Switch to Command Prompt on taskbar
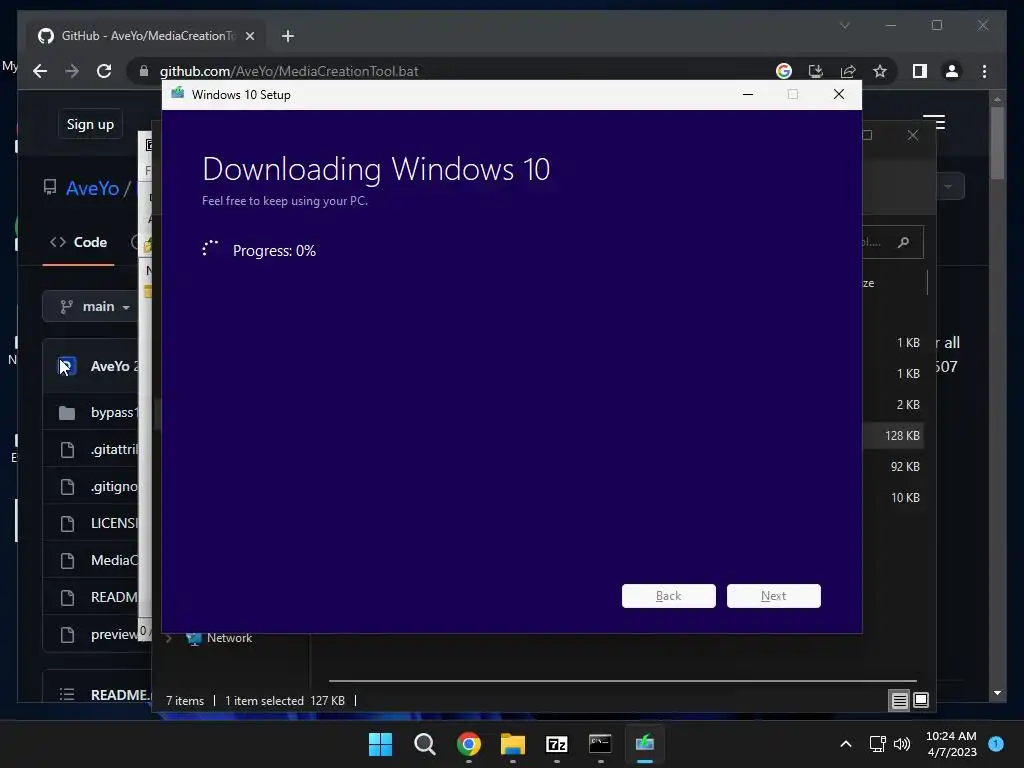The height and width of the screenshot is (768, 1024). [x=600, y=744]
